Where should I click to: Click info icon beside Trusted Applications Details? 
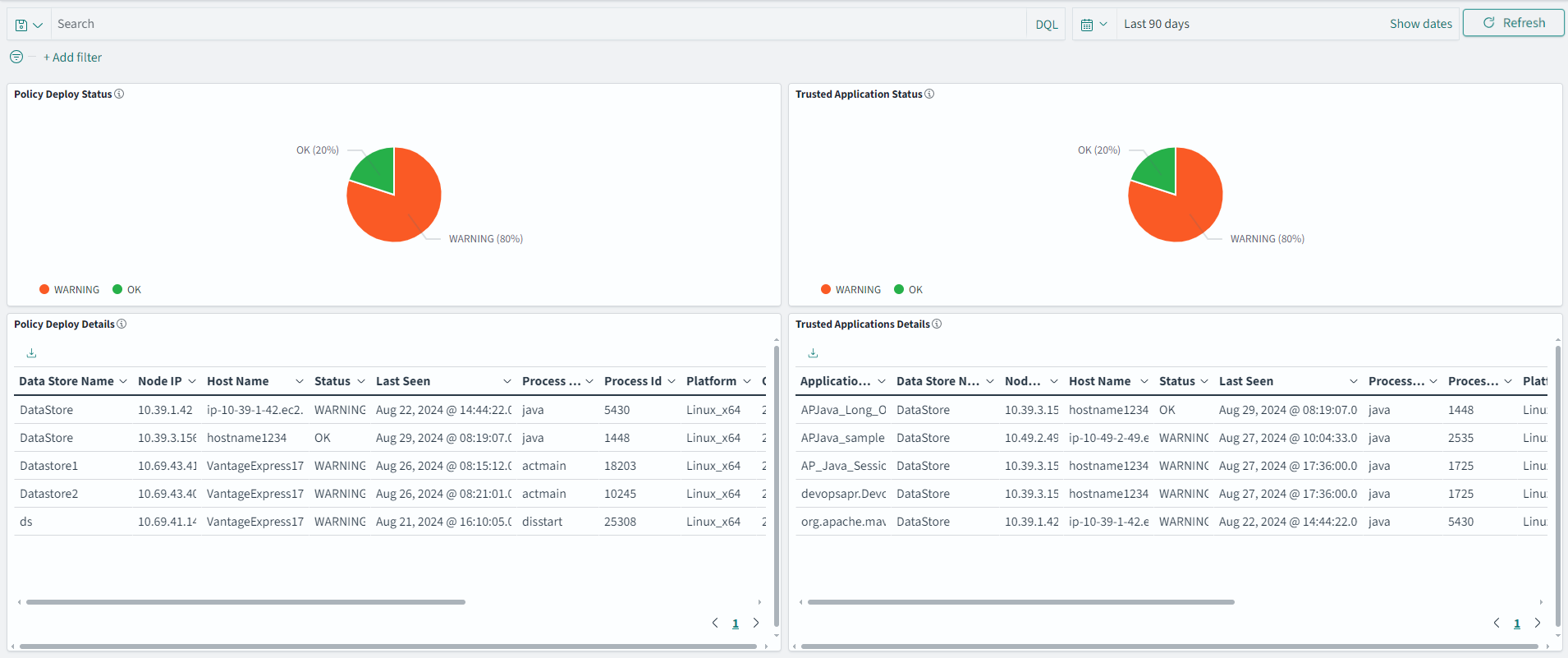pyautogui.click(x=937, y=324)
